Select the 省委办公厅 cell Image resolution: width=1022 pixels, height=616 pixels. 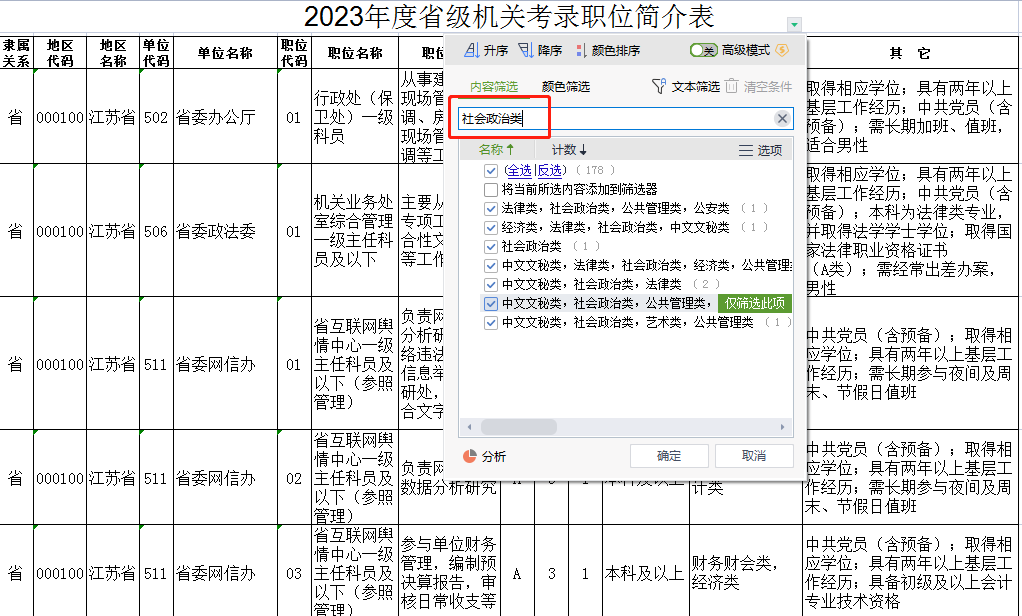(226, 117)
